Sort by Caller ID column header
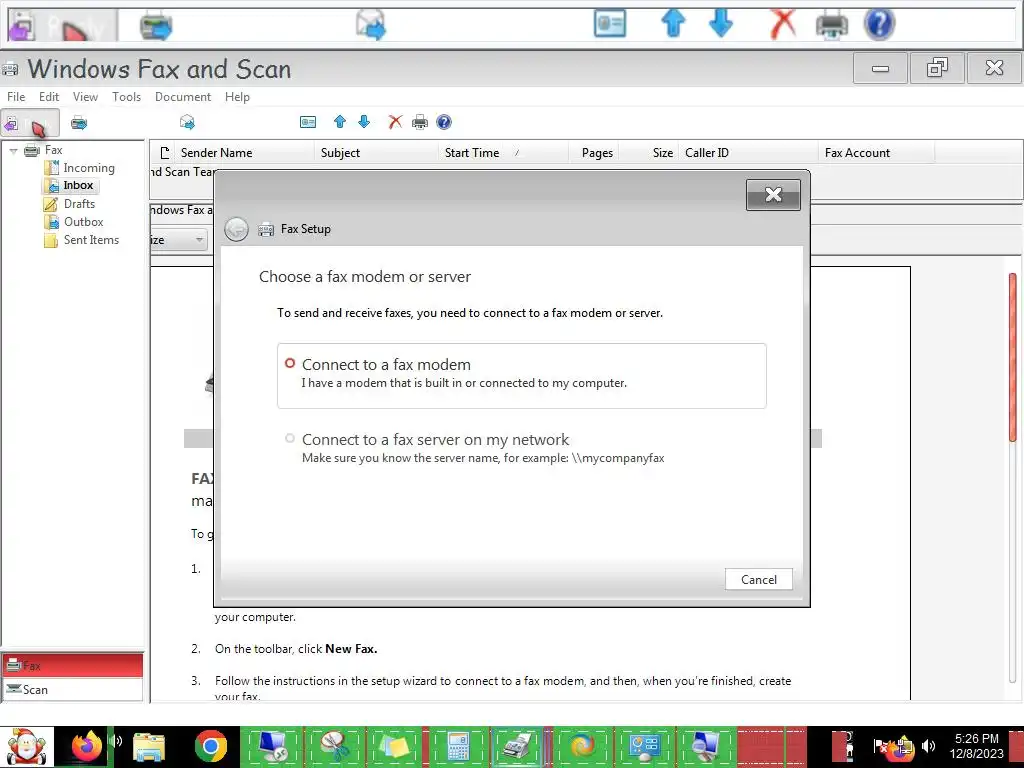The image size is (1024, 768). [x=748, y=153]
